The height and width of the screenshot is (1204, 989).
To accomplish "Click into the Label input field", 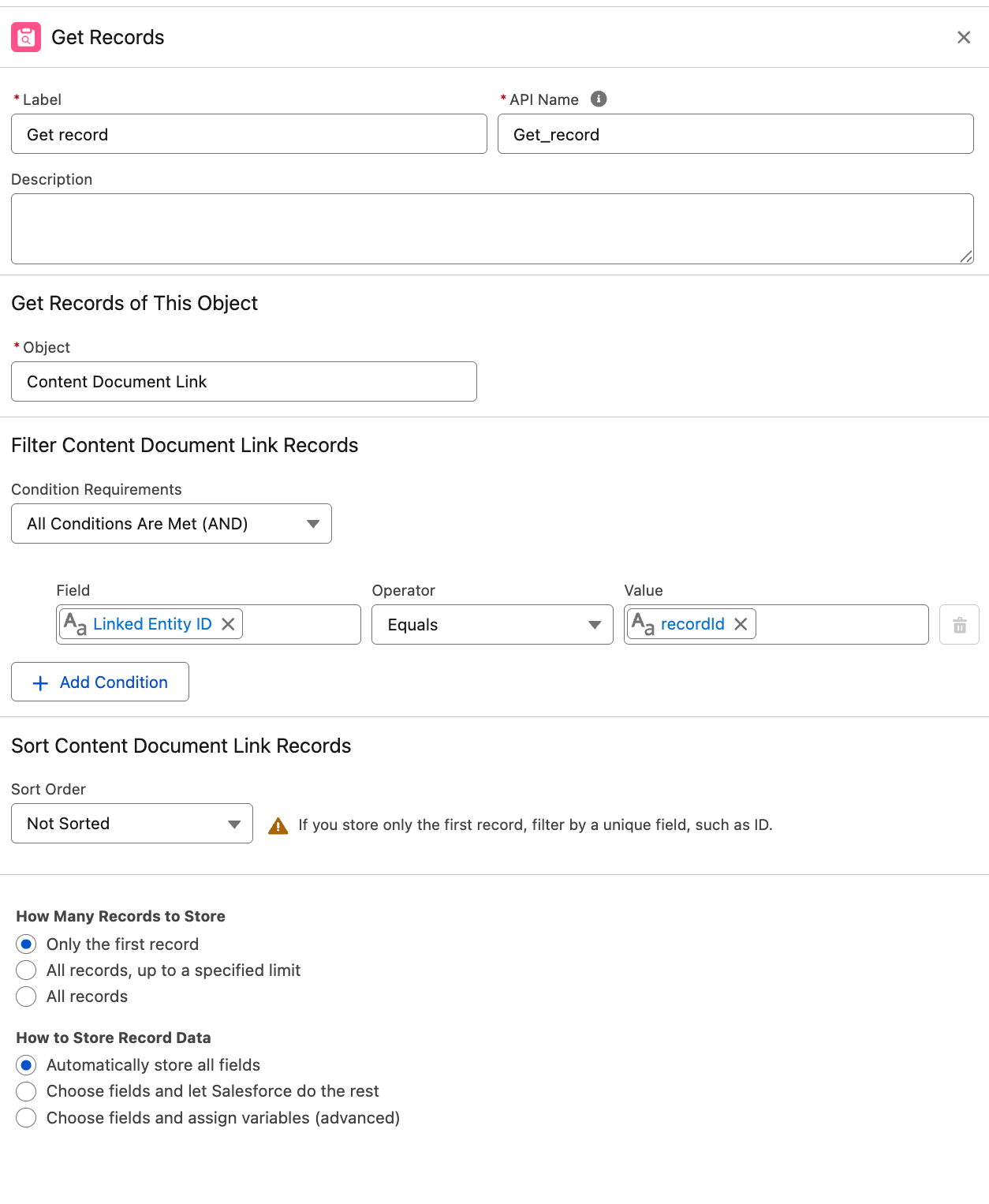I will (x=248, y=134).
